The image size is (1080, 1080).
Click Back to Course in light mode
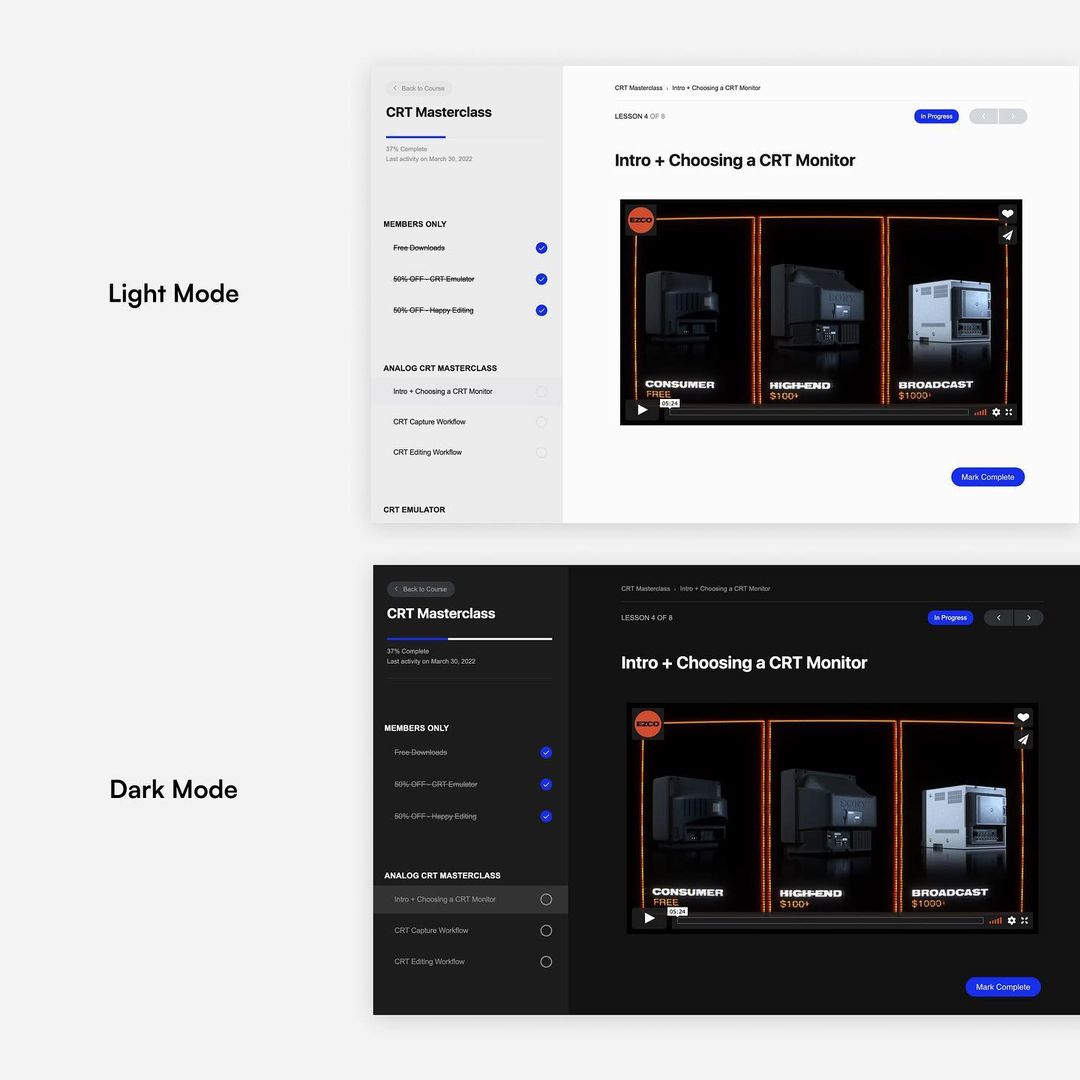[x=419, y=88]
